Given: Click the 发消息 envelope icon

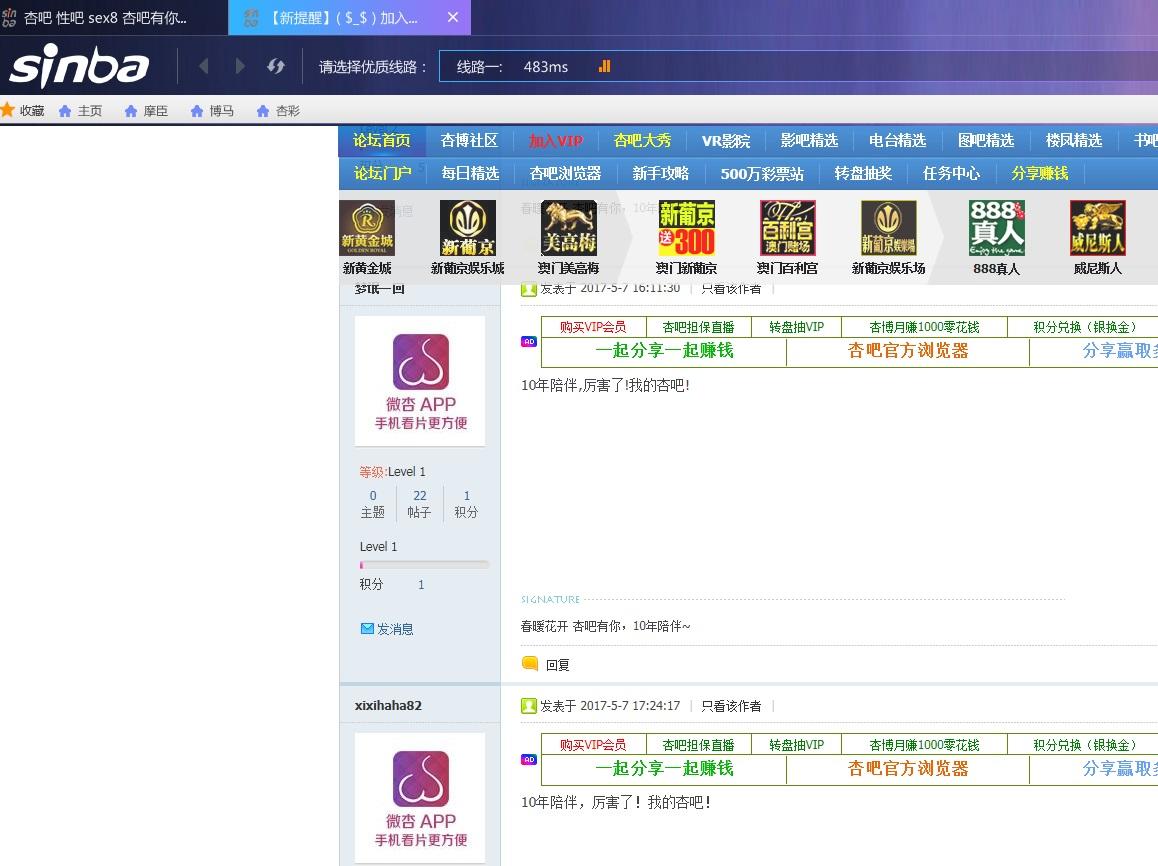Looking at the screenshot, I should [x=367, y=629].
